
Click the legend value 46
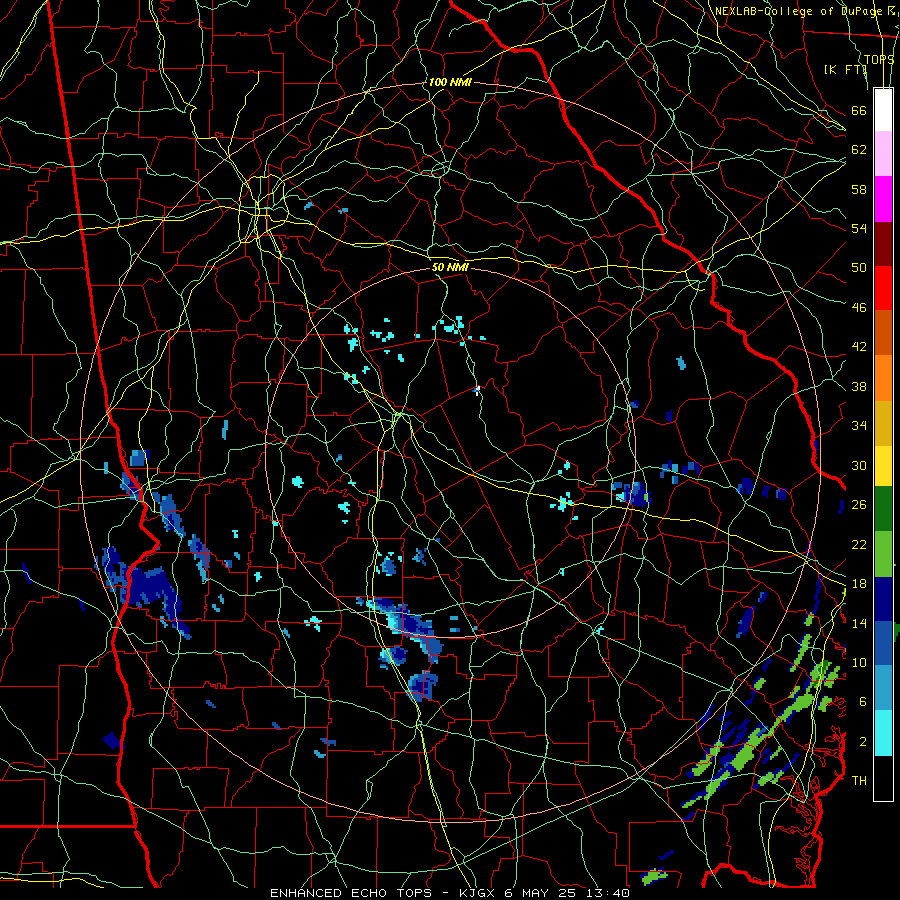[x=859, y=308]
